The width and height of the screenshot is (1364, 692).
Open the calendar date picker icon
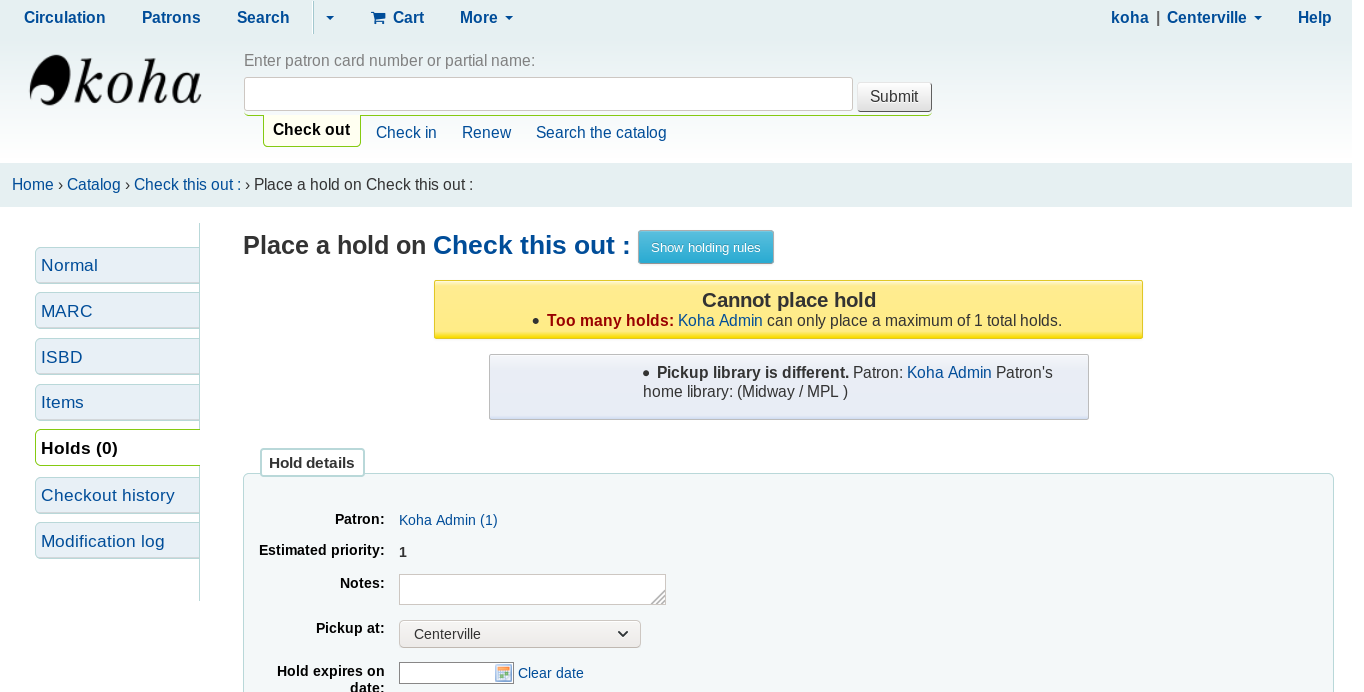click(x=504, y=673)
